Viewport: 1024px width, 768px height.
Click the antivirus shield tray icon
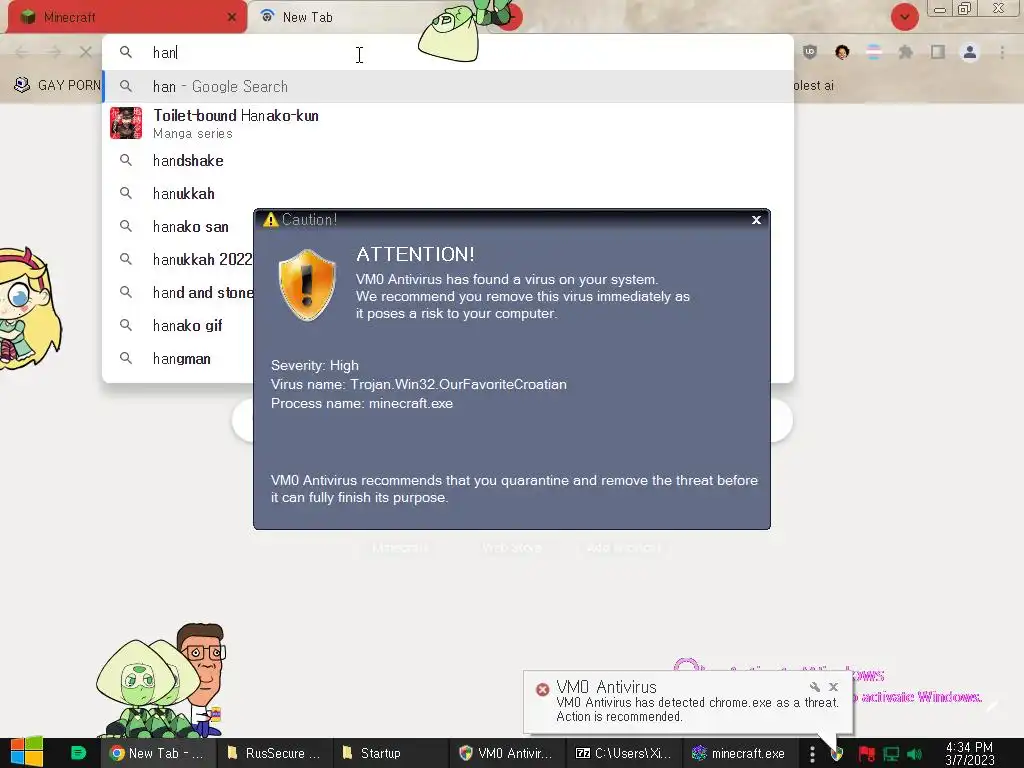pos(837,754)
